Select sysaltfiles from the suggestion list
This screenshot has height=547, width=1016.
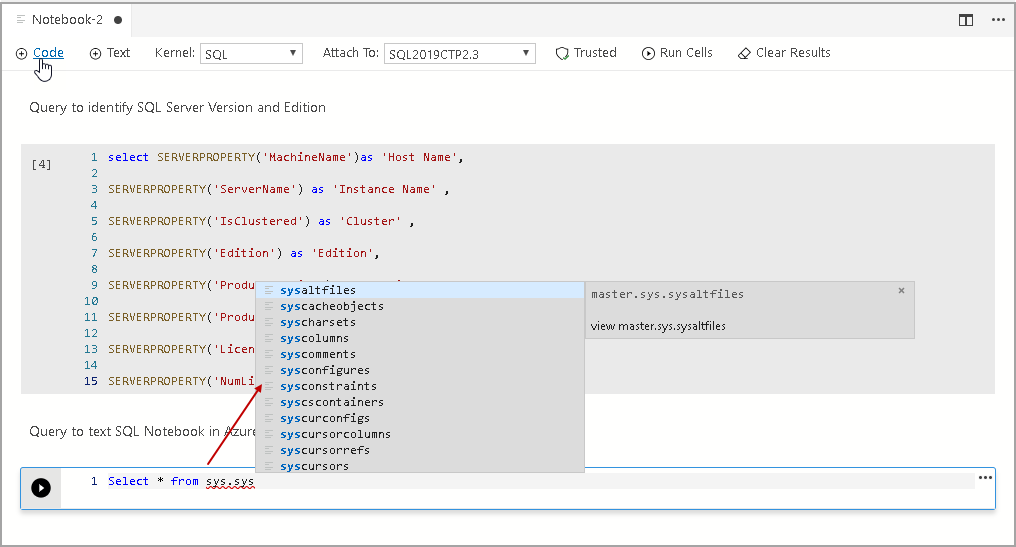click(318, 290)
